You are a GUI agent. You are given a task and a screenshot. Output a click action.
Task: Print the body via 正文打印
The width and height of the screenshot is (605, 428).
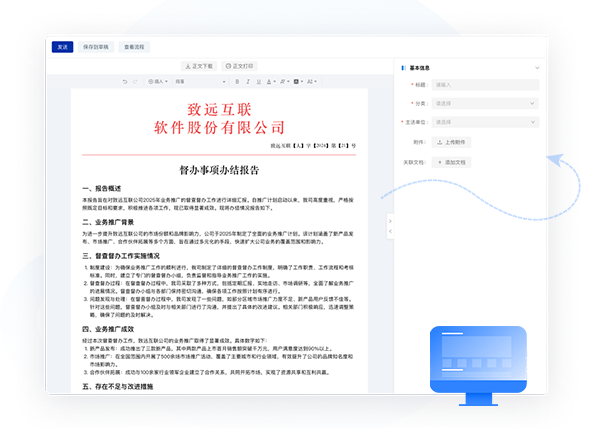[239, 66]
